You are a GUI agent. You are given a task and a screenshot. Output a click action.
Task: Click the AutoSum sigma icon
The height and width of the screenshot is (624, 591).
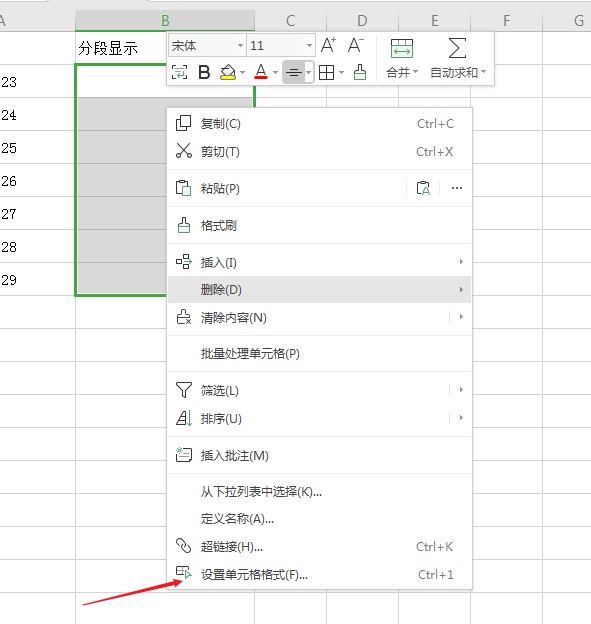[x=457, y=48]
